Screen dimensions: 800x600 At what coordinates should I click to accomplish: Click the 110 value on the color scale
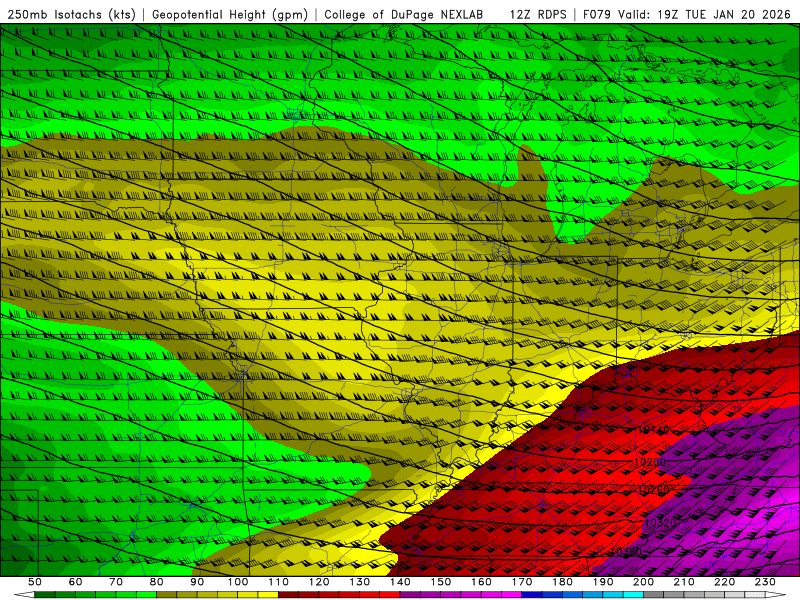pos(279,582)
